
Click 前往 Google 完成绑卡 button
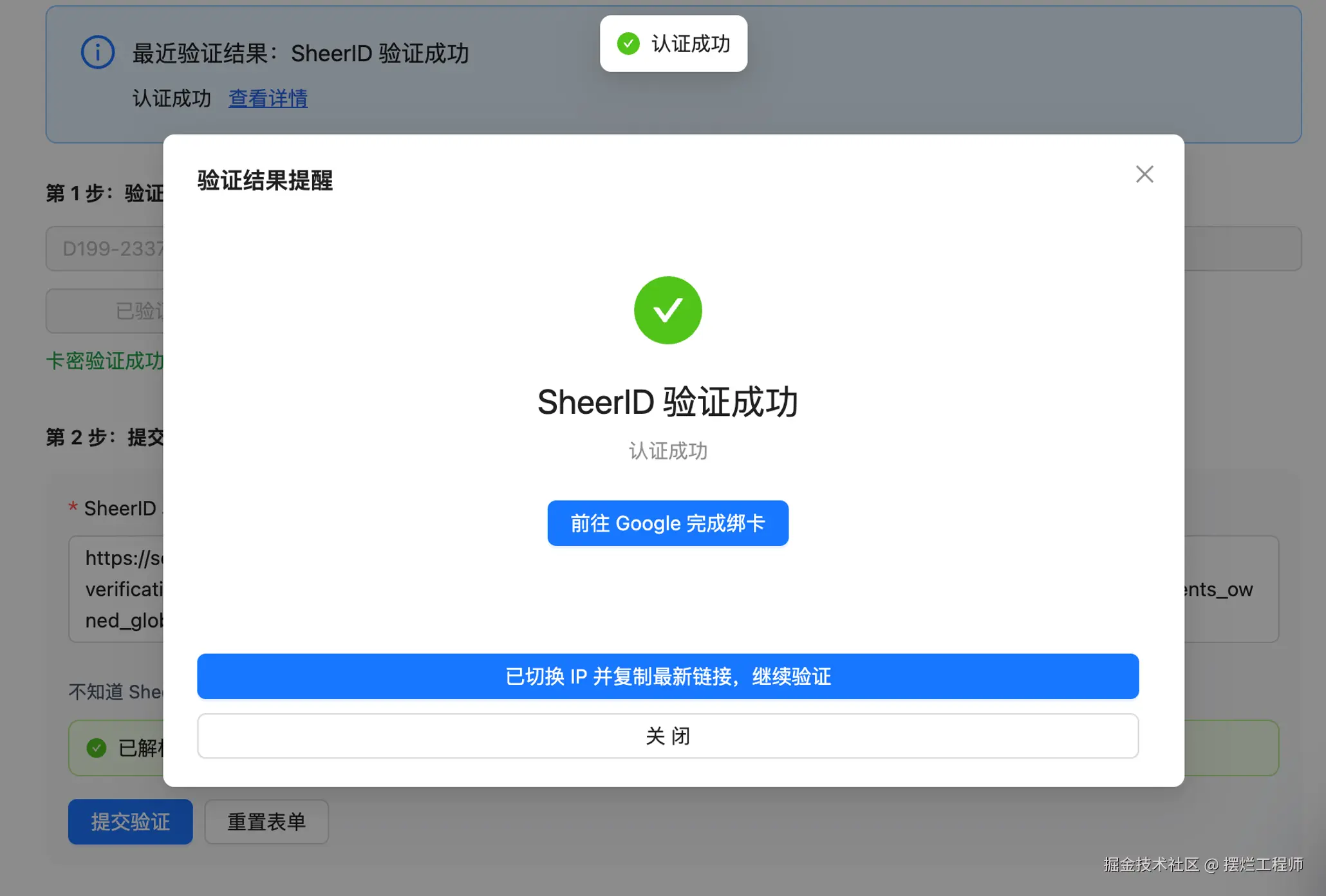click(668, 523)
